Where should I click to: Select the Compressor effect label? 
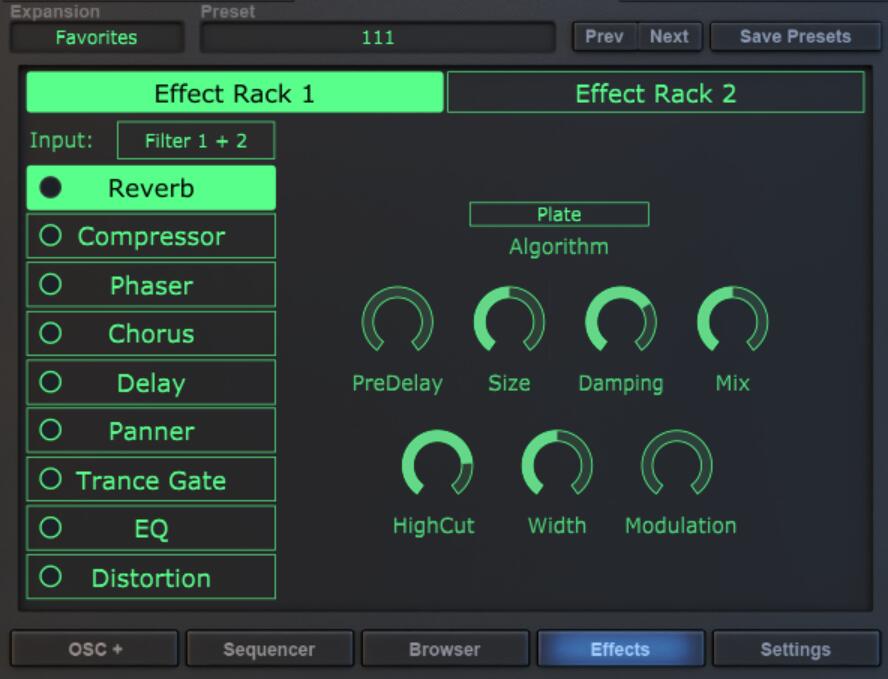151,237
